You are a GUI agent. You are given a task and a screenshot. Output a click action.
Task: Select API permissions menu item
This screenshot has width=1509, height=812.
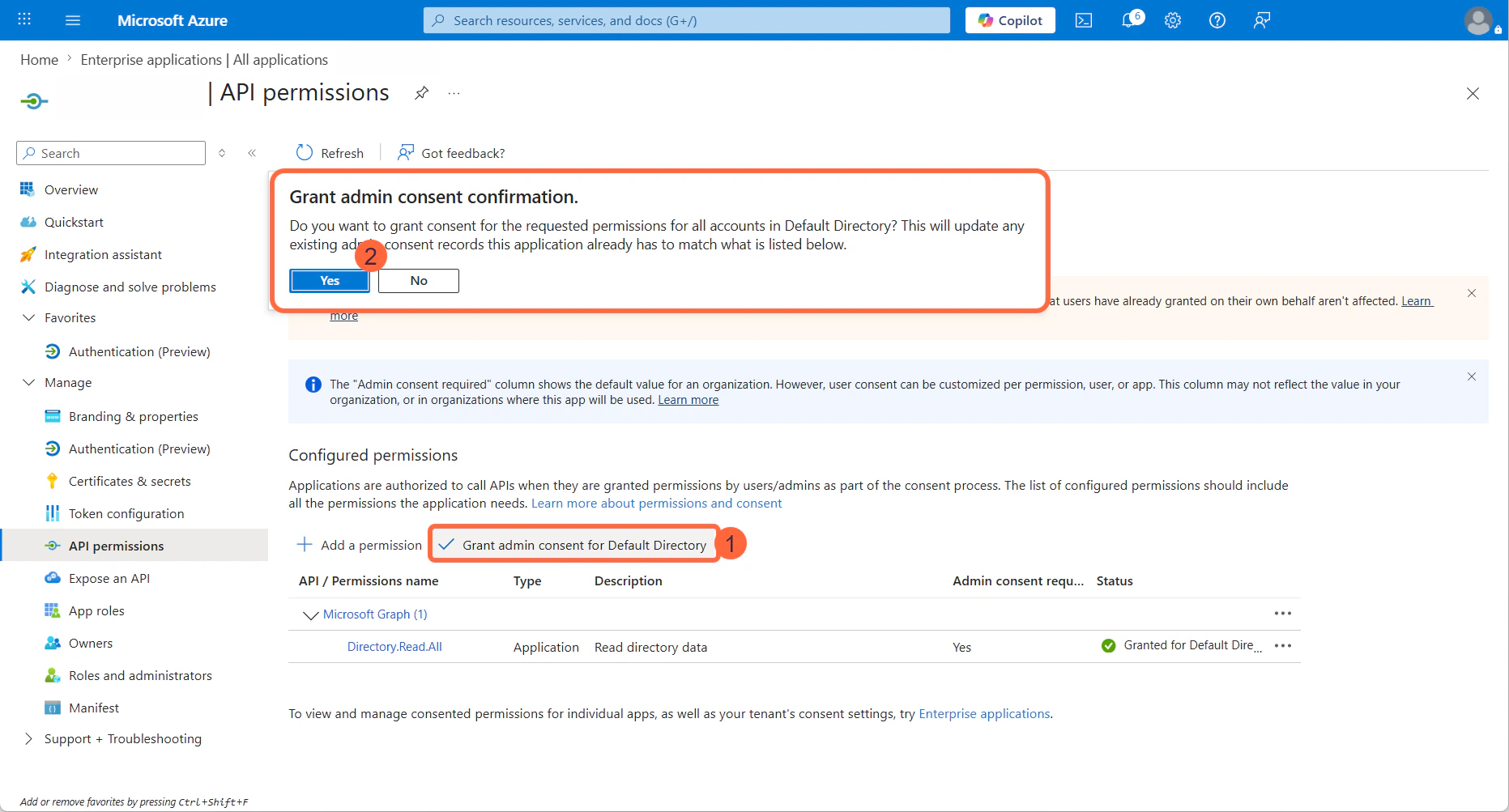[x=116, y=546]
